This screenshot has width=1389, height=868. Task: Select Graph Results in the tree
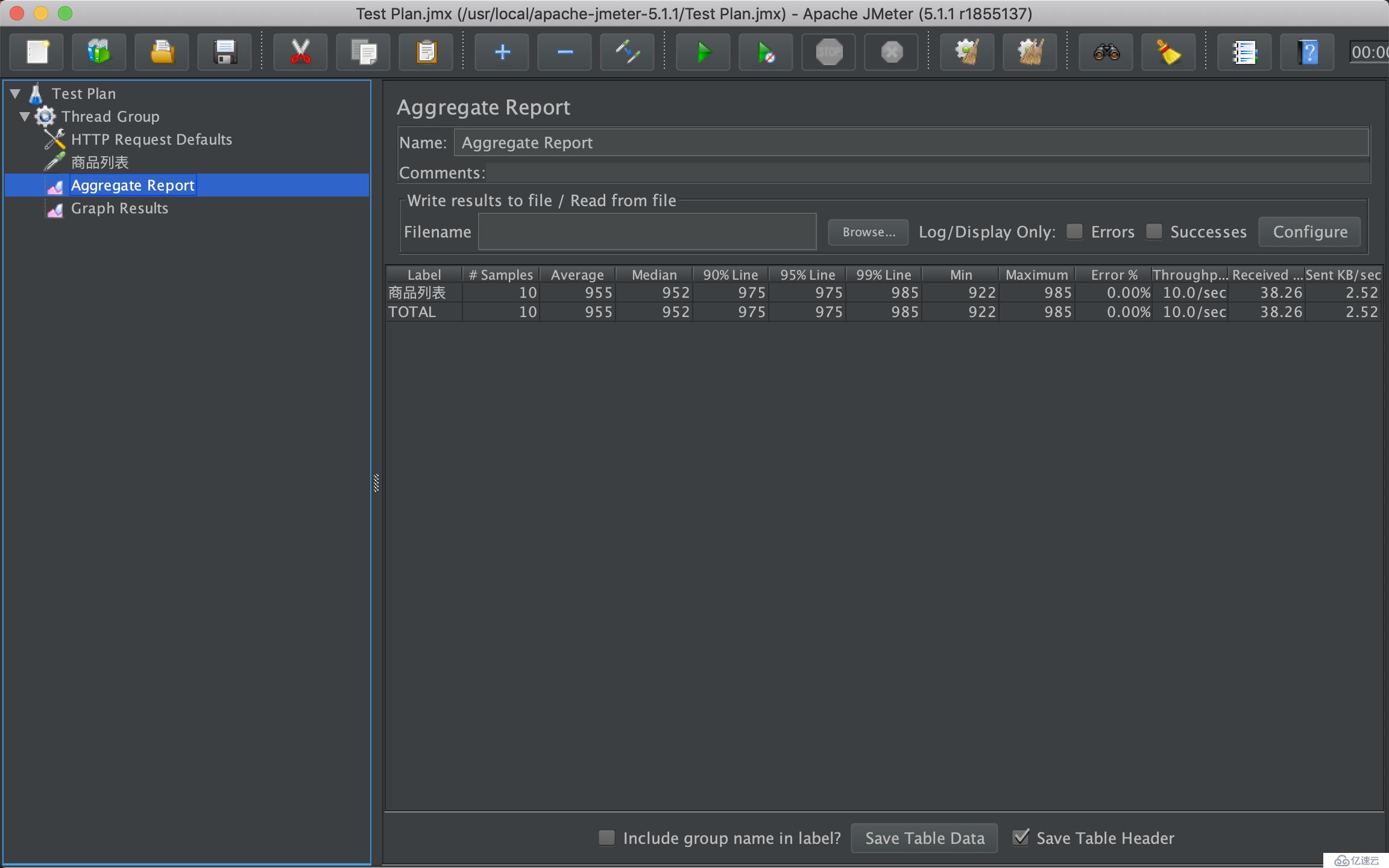point(119,208)
